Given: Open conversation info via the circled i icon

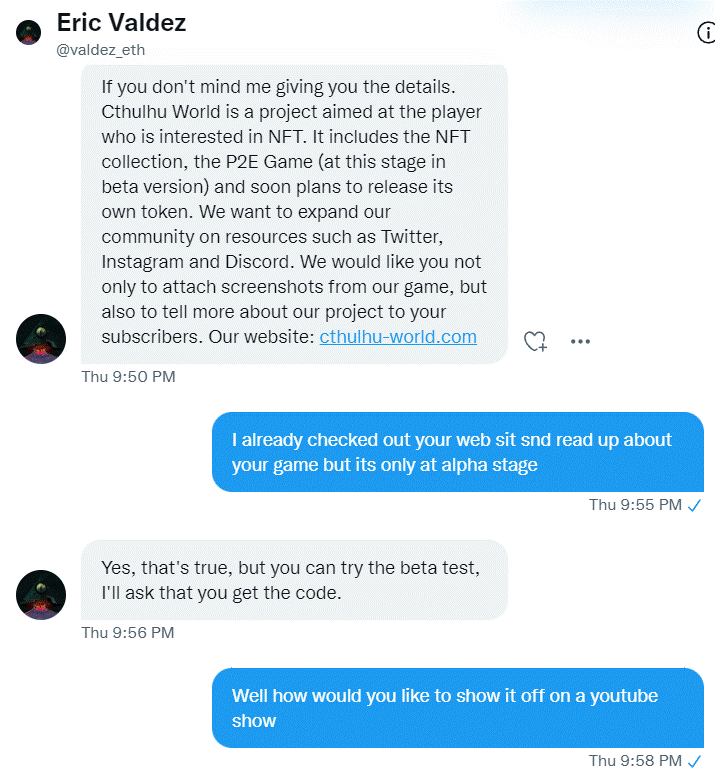Looking at the screenshot, I should tap(707, 33).
